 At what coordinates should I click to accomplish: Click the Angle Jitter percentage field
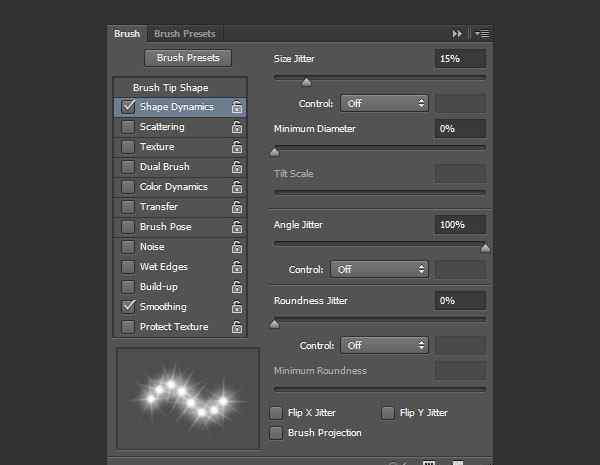click(460, 224)
